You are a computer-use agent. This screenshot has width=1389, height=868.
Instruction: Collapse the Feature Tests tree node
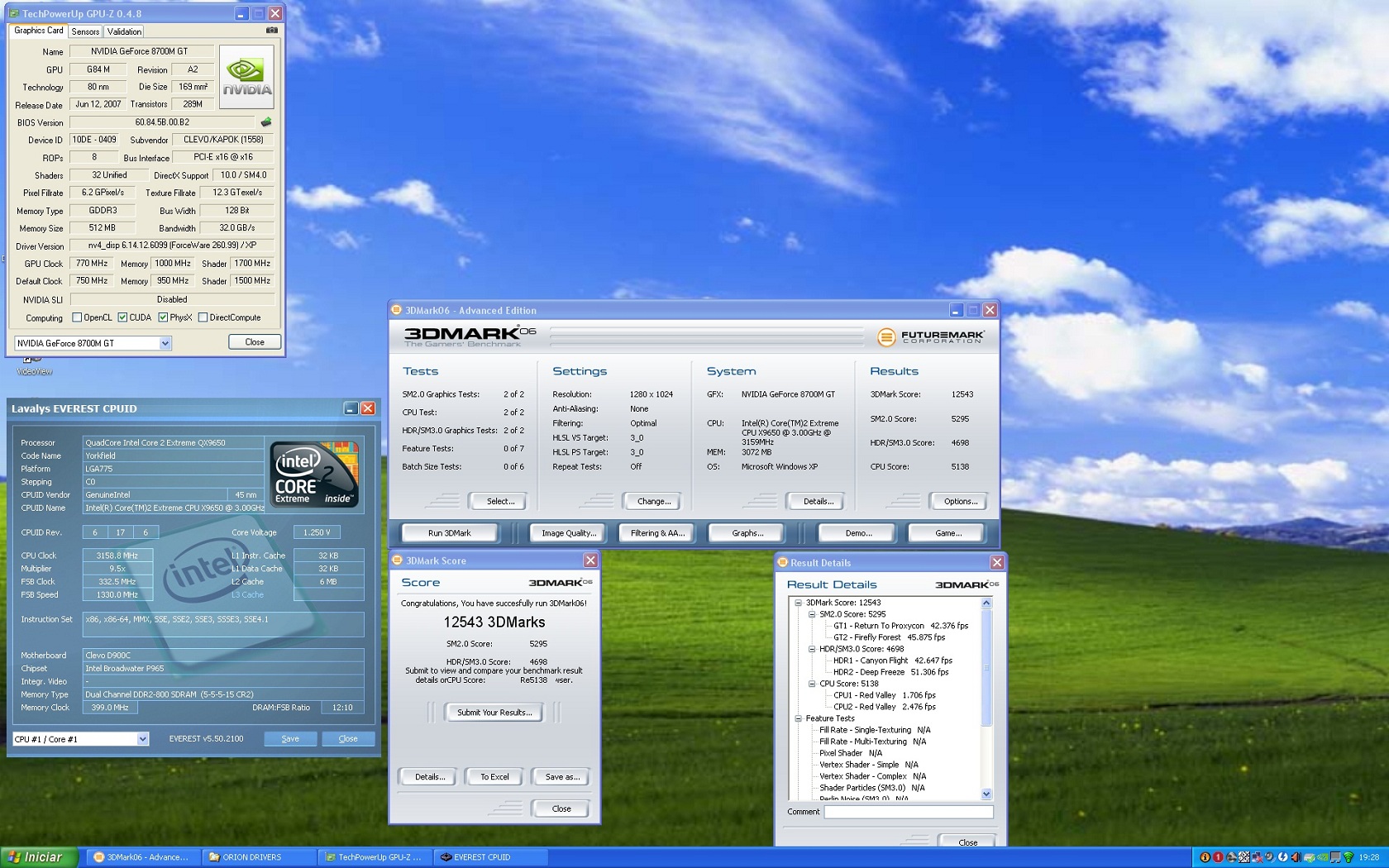[x=799, y=718]
